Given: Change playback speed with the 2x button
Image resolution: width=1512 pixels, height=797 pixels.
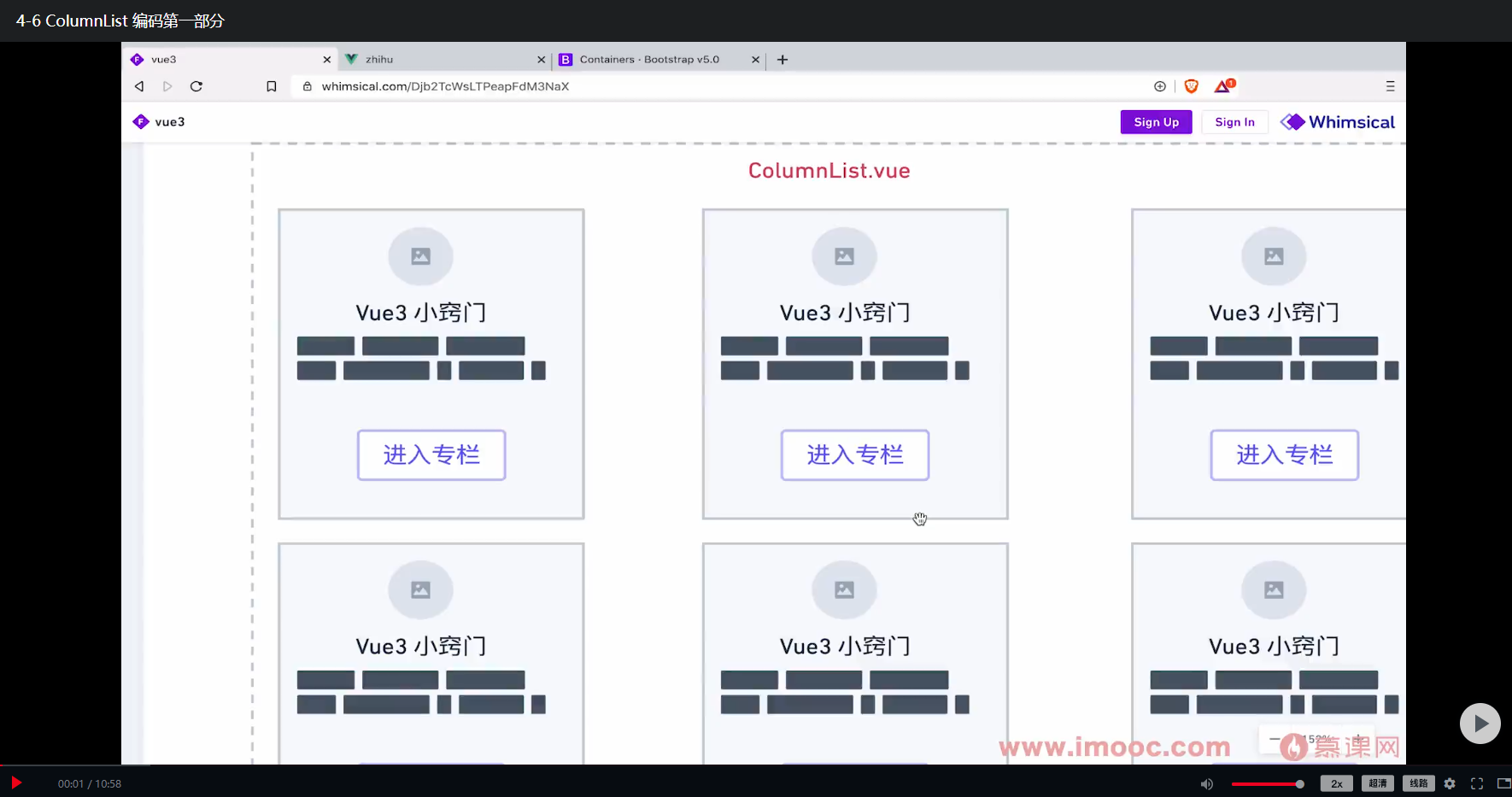Looking at the screenshot, I should tap(1337, 784).
